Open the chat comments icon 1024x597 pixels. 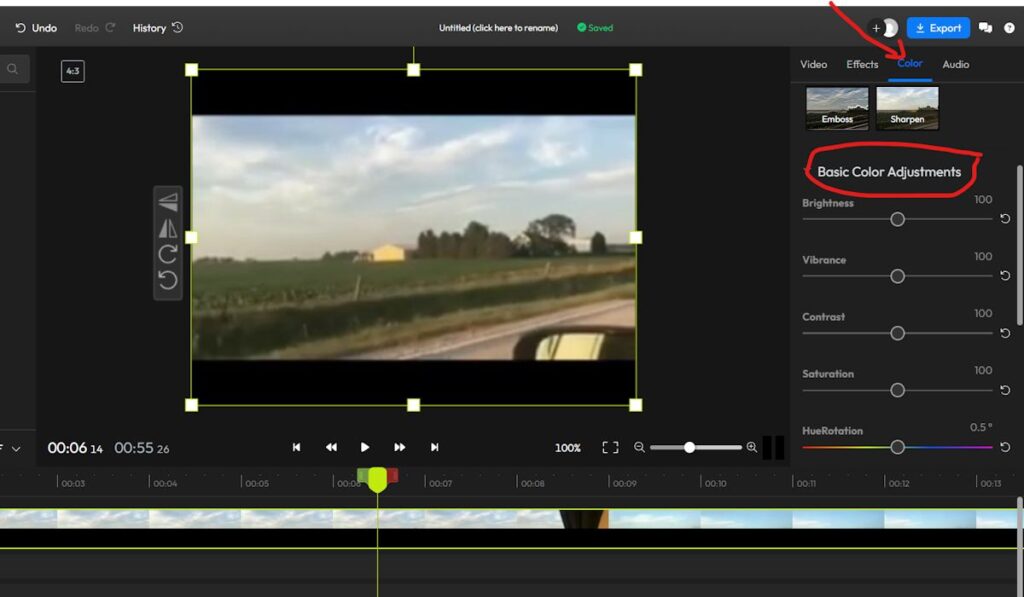click(985, 28)
